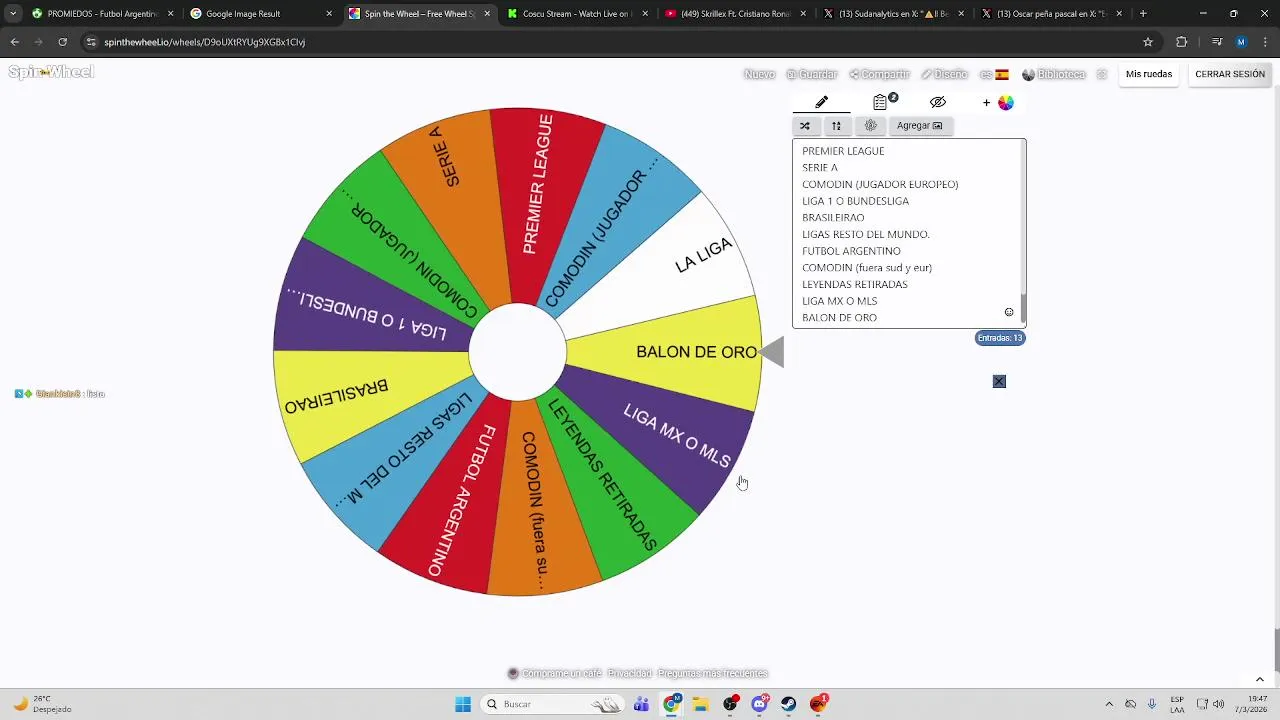This screenshot has width=1280, height=720.
Task: Click the wheel center hub to spin
Action: click(517, 352)
